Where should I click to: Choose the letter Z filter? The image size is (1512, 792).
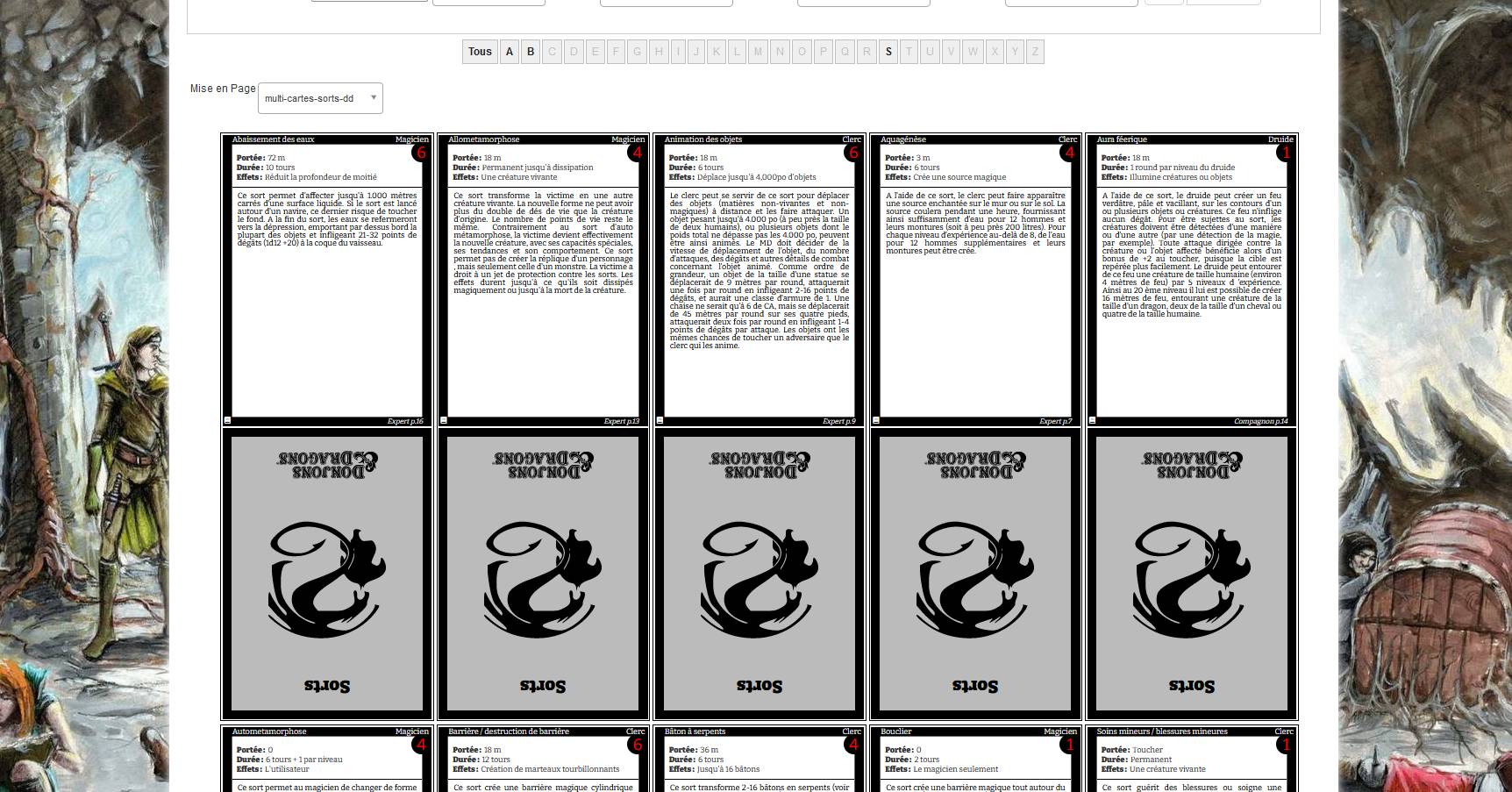tap(1035, 52)
